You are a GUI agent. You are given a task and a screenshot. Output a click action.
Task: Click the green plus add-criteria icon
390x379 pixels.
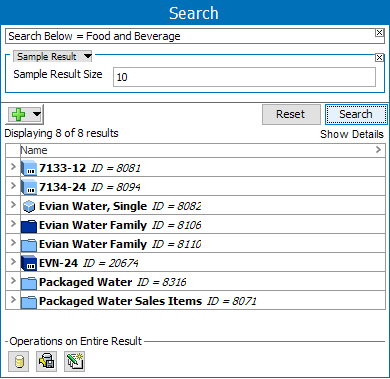tap(18, 115)
